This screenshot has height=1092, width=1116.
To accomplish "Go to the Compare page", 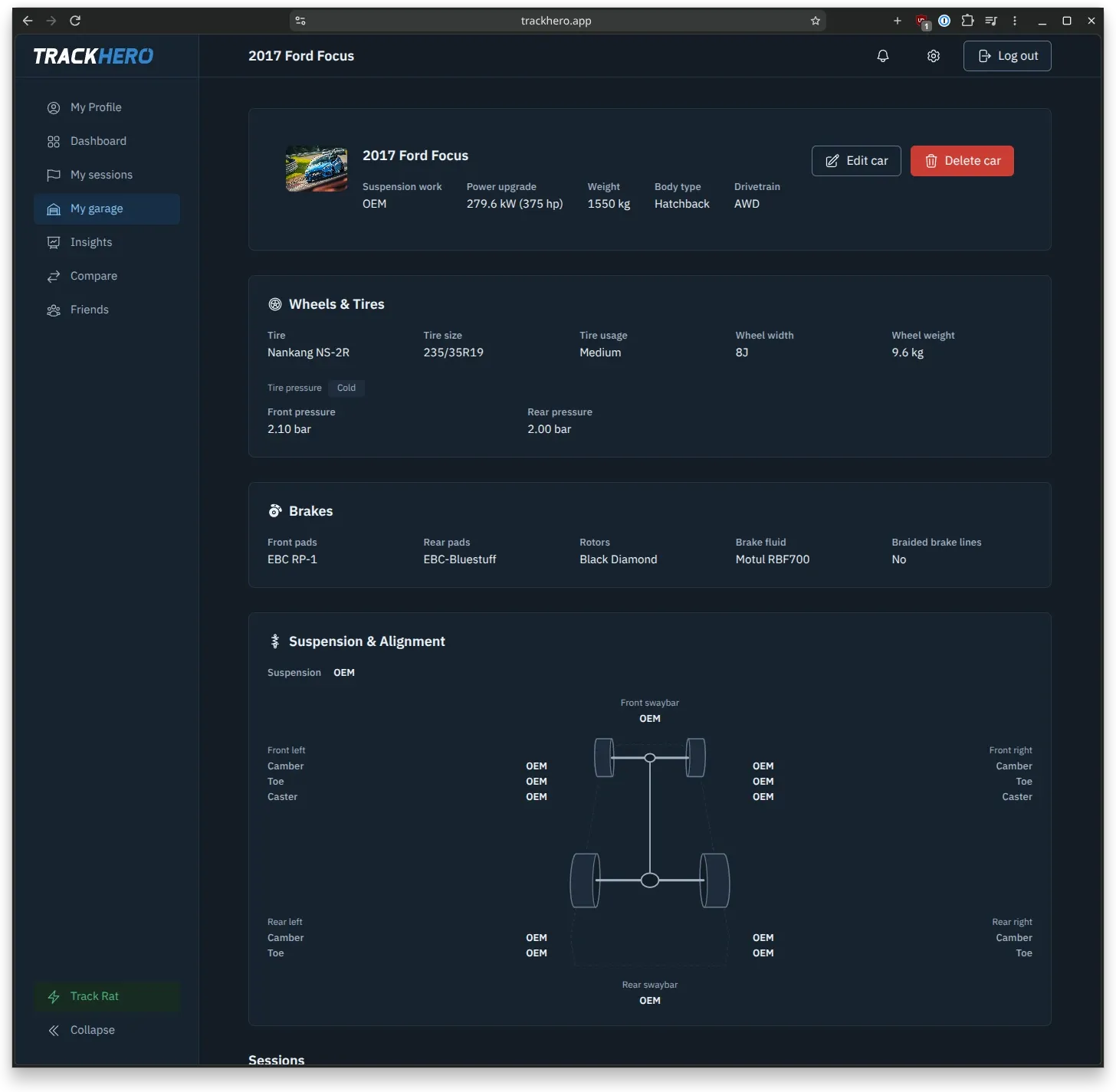I will tap(107, 276).
